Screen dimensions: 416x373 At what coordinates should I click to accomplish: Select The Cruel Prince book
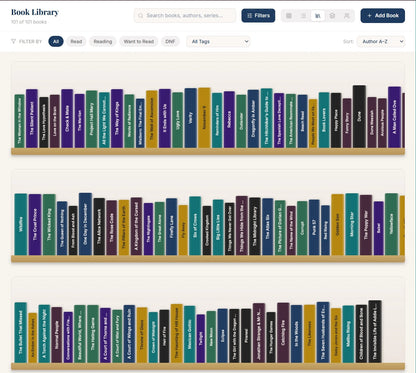click(35, 225)
